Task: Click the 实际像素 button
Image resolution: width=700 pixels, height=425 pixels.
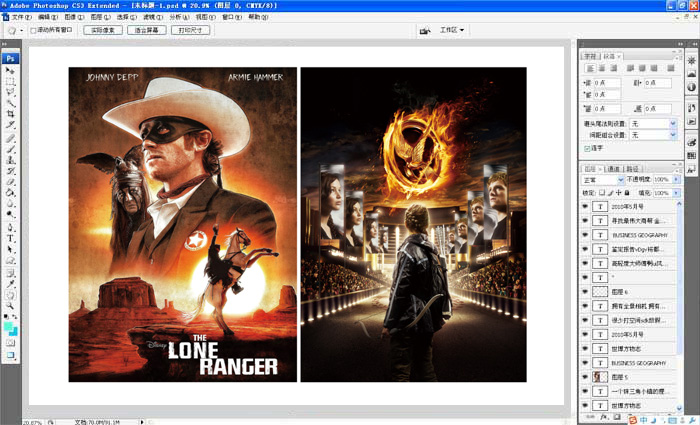Action: point(102,31)
